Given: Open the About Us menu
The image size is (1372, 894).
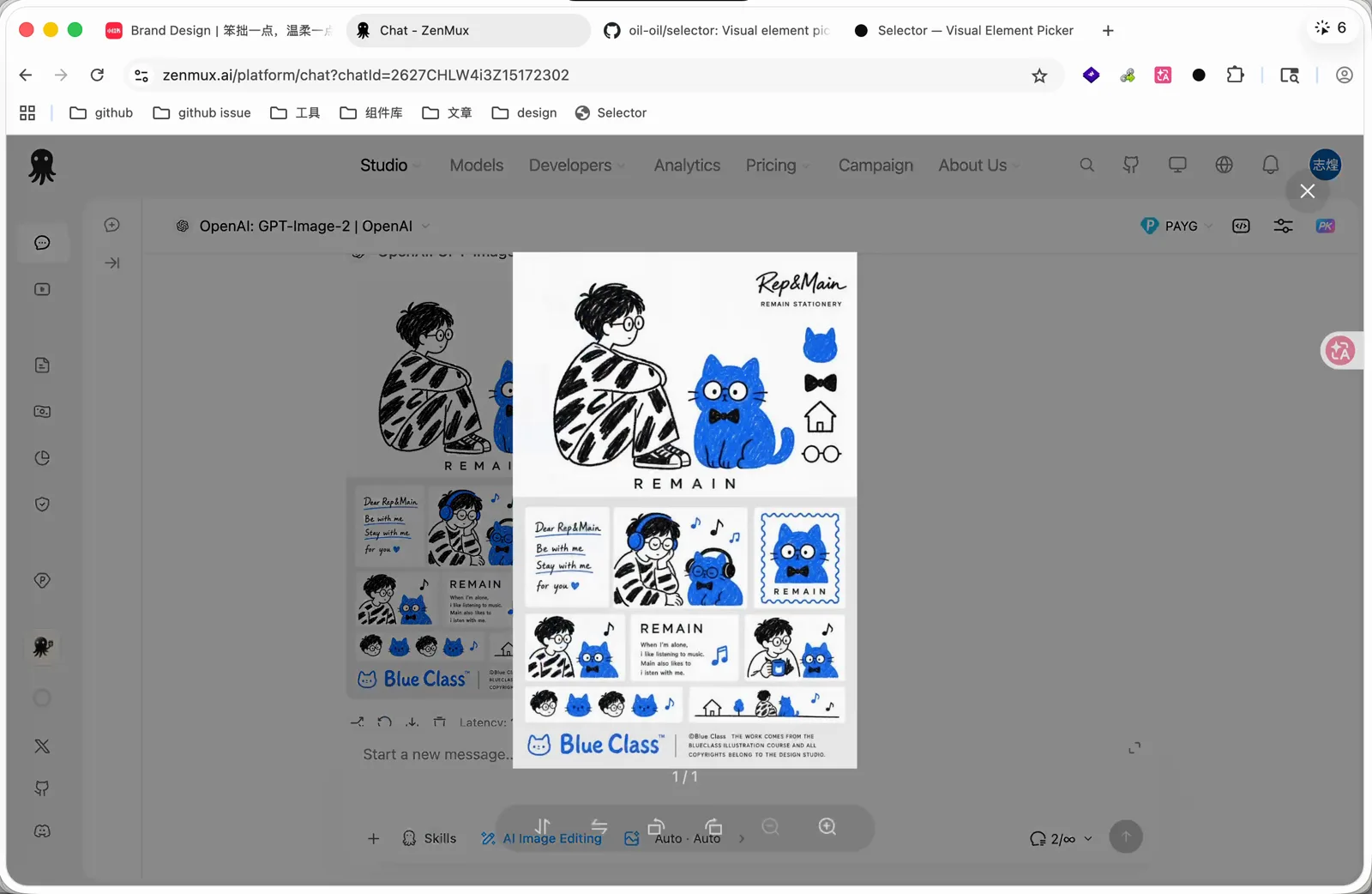Looking at the screenshot, I should pyautogui.click(x=978, y=166).
